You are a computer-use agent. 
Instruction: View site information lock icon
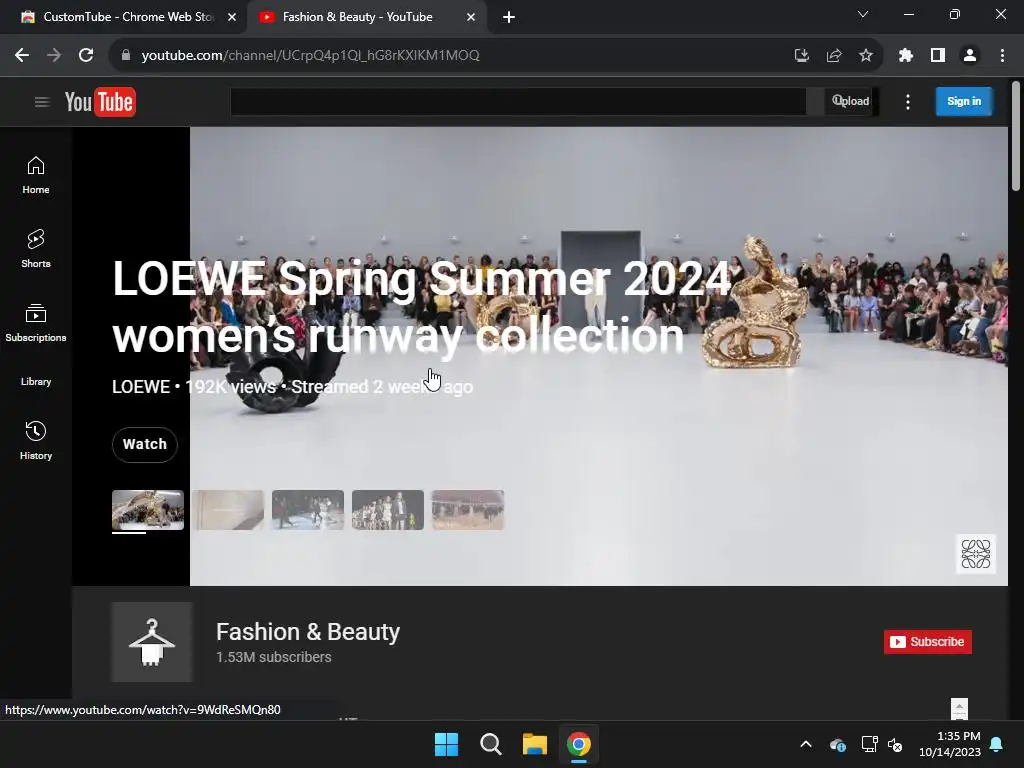coord(126,56)
